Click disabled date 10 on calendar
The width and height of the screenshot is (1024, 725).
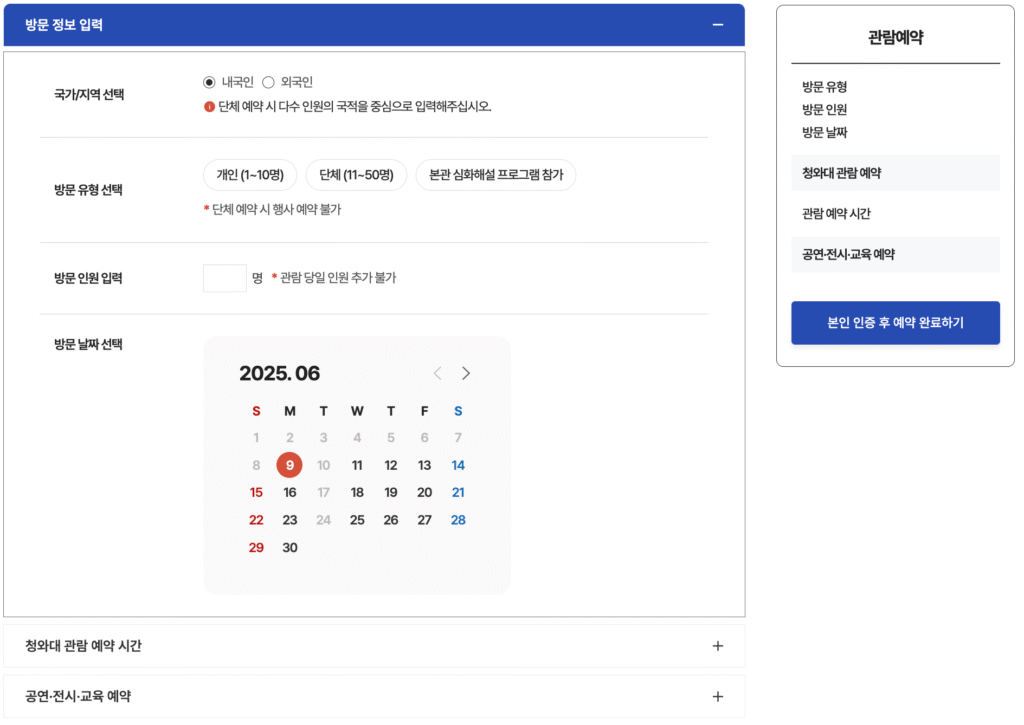click(323, 465)
